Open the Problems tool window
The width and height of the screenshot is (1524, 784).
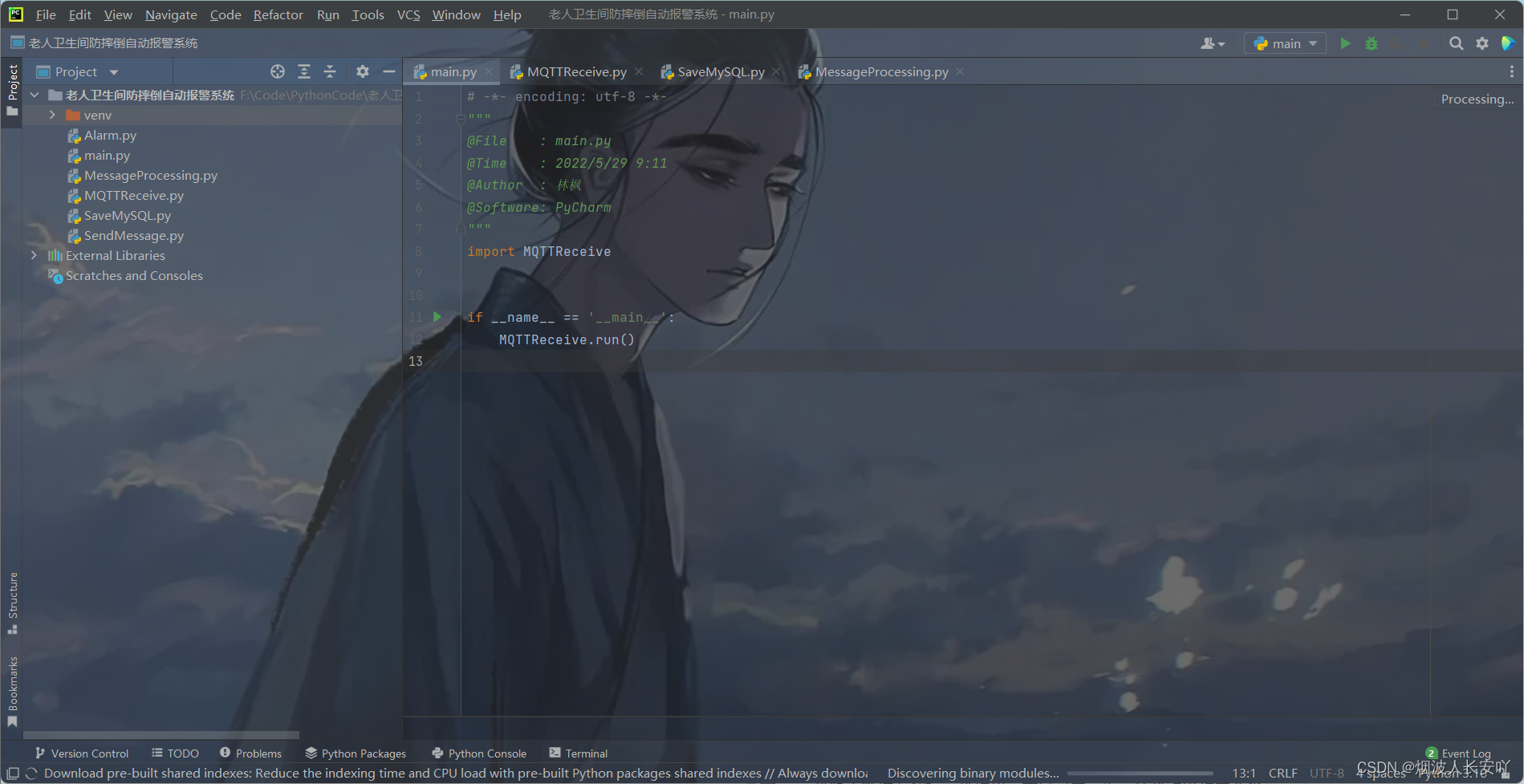point(250,754)
